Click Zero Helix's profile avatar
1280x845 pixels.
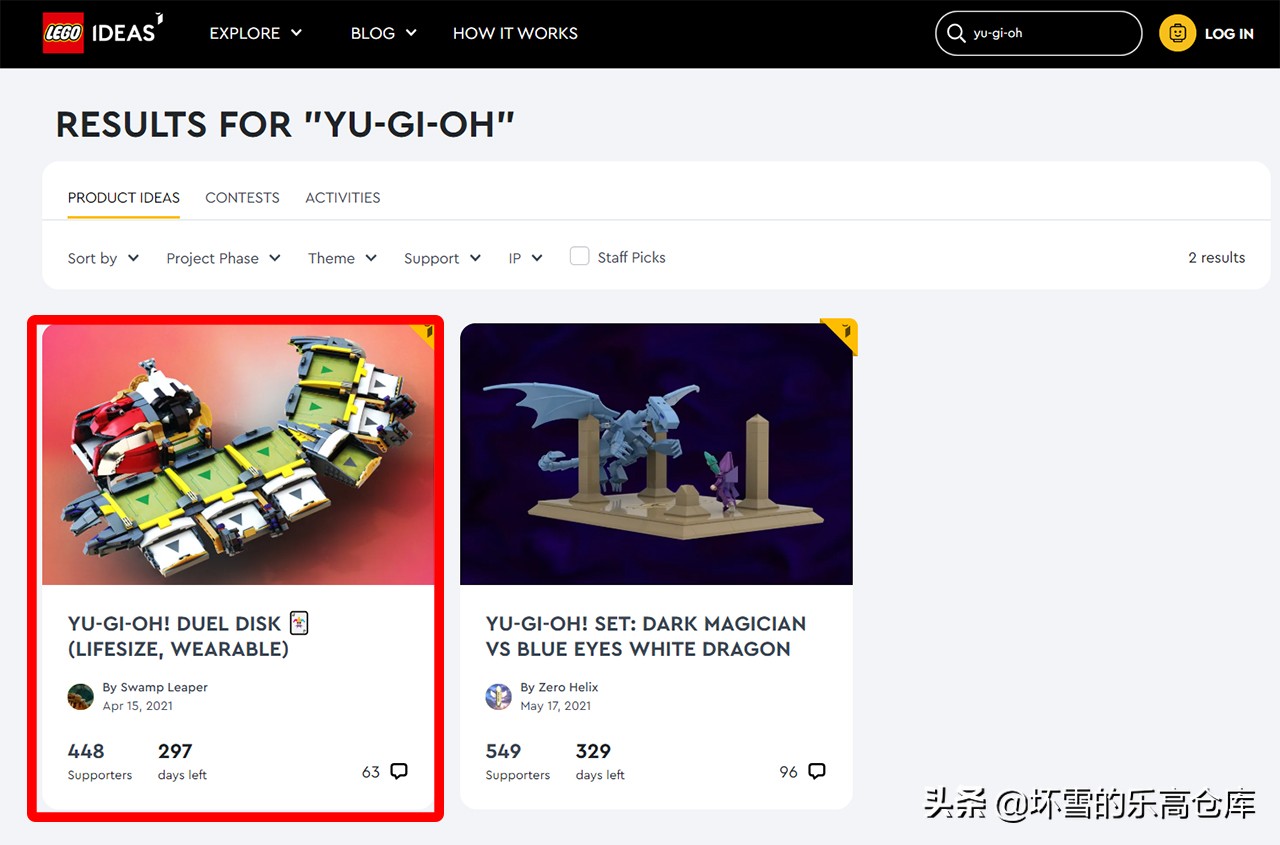[499, 696]
